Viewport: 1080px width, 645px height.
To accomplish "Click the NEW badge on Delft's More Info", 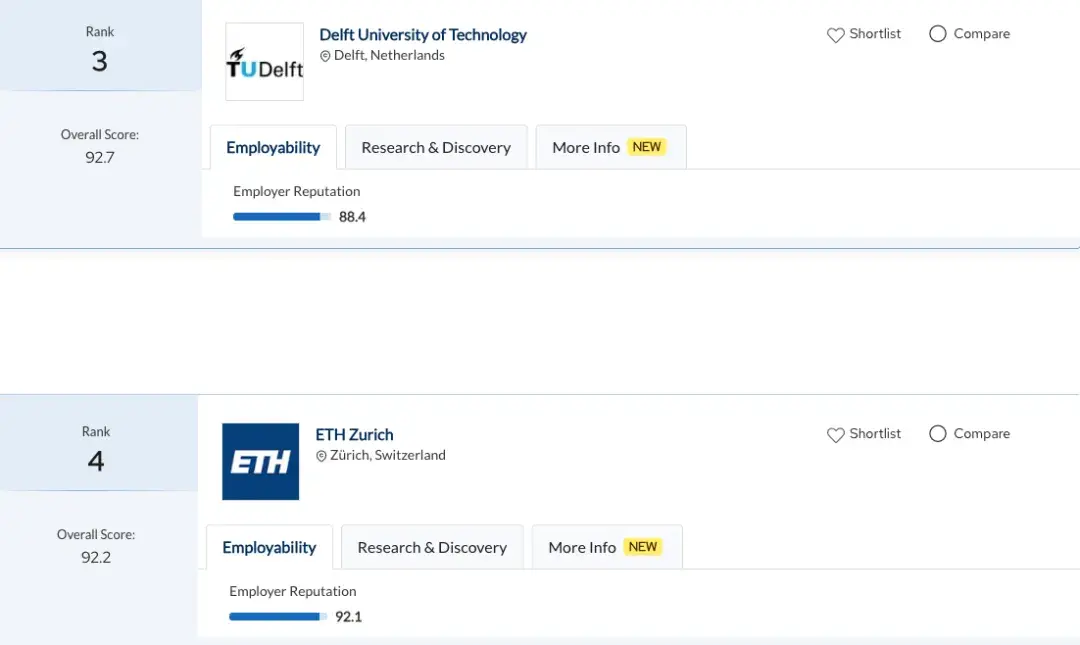I will [647, 147].
